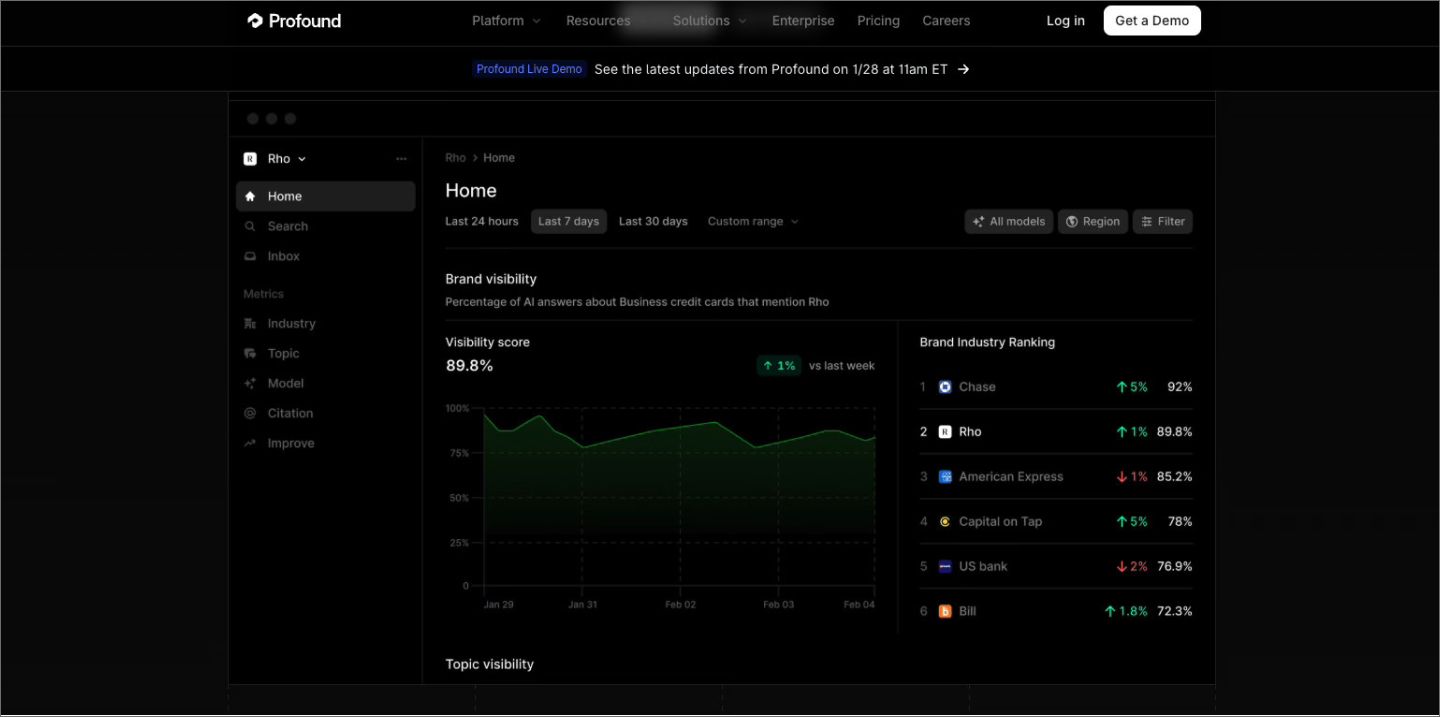Click the Topic visibility heading
Viewport: 1440px width, 717px height.
[x=489, y=664]
